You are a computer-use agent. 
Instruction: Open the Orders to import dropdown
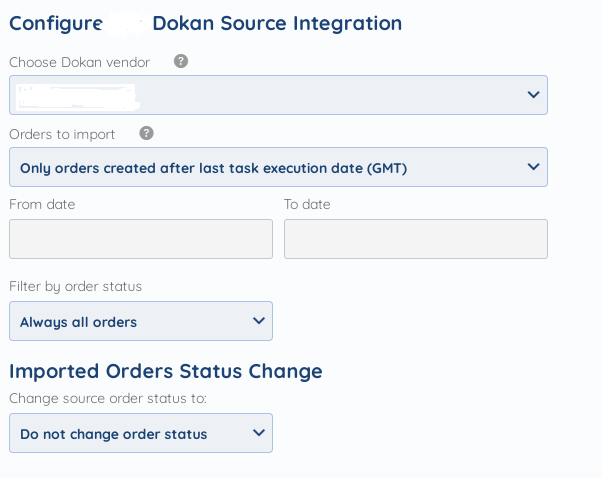click(x=278, y=167)
